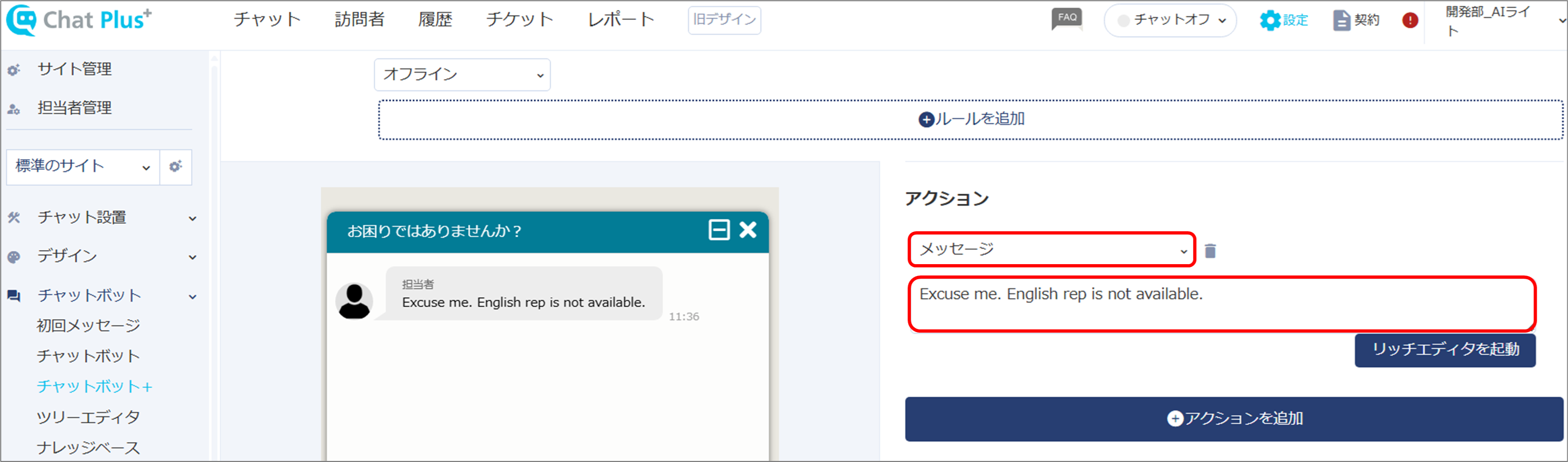Click the 11:36 timestamp in preview

pos(684,317)
